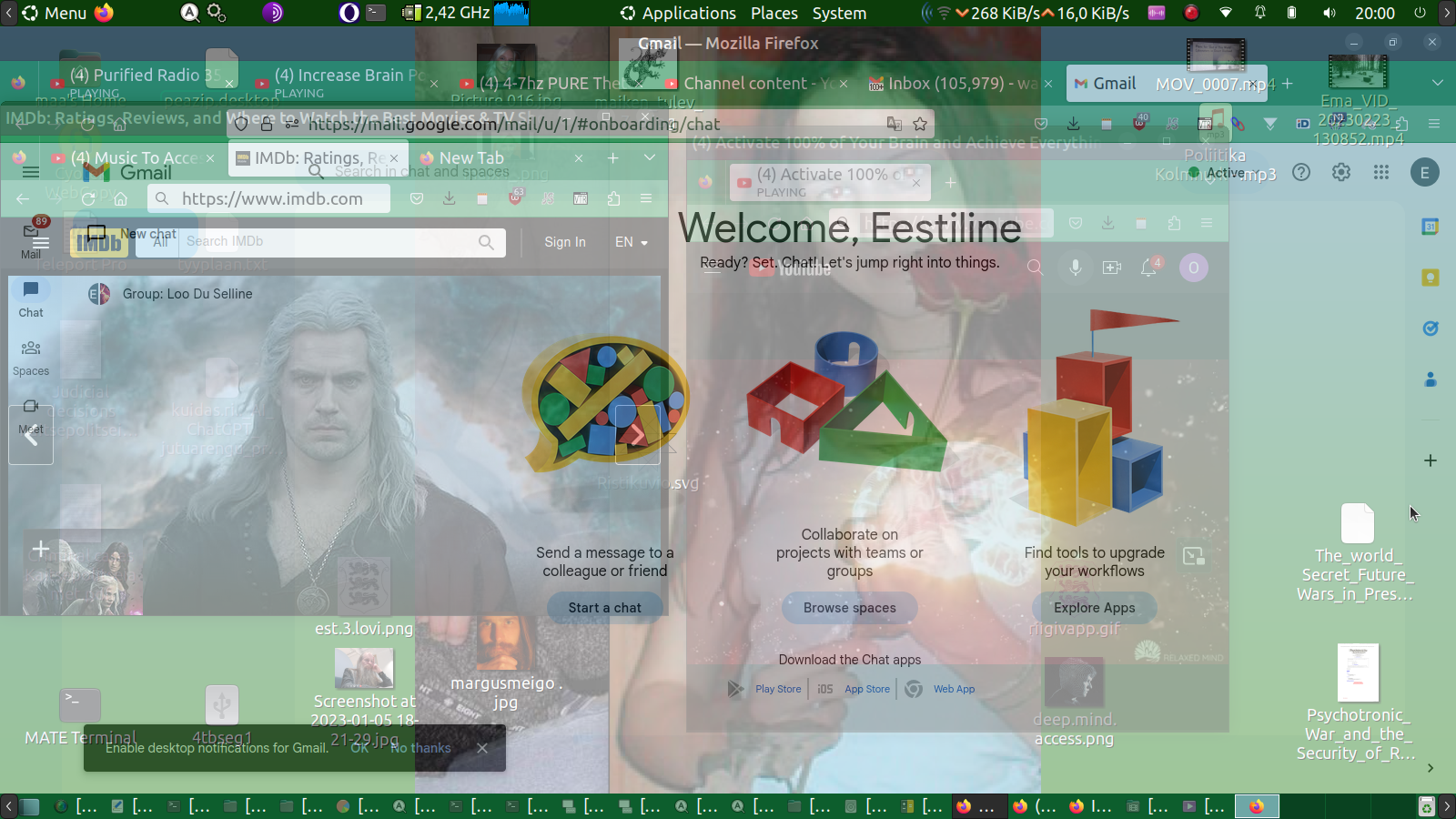Screen dimensions: 1456x819
Task: Open the Web App link
Action: tap(954, 689)
